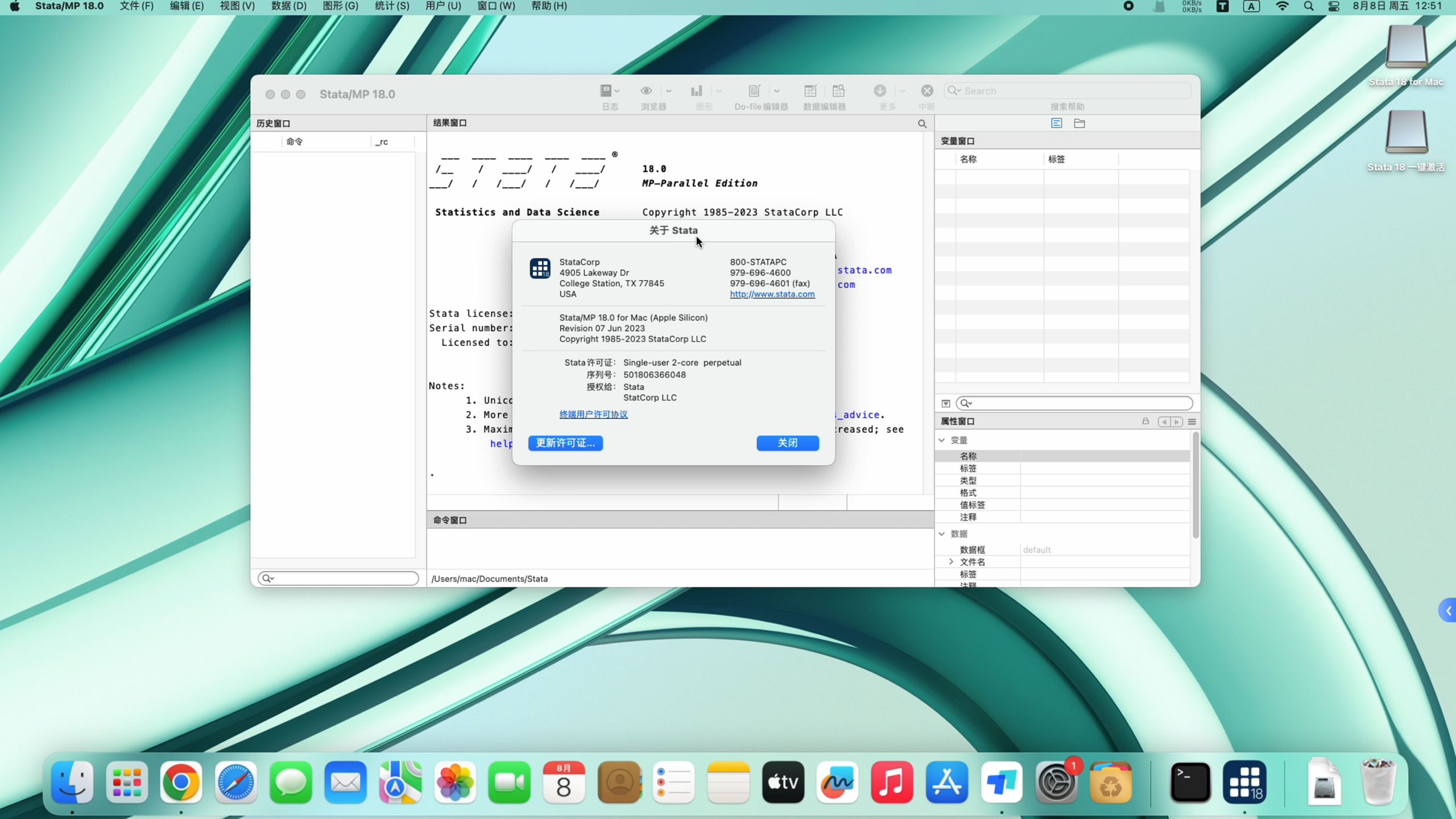Viewport: 1456px width, 819px height.
Task: Switch to folder view icon in variables pane
Action: point(1079,123)
